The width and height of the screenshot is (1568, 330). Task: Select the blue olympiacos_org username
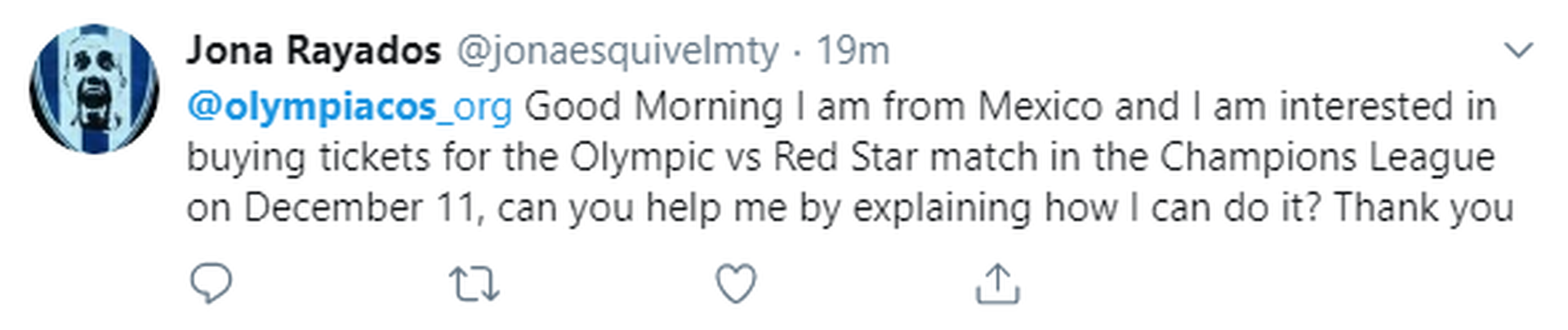[x=350, y=107]
